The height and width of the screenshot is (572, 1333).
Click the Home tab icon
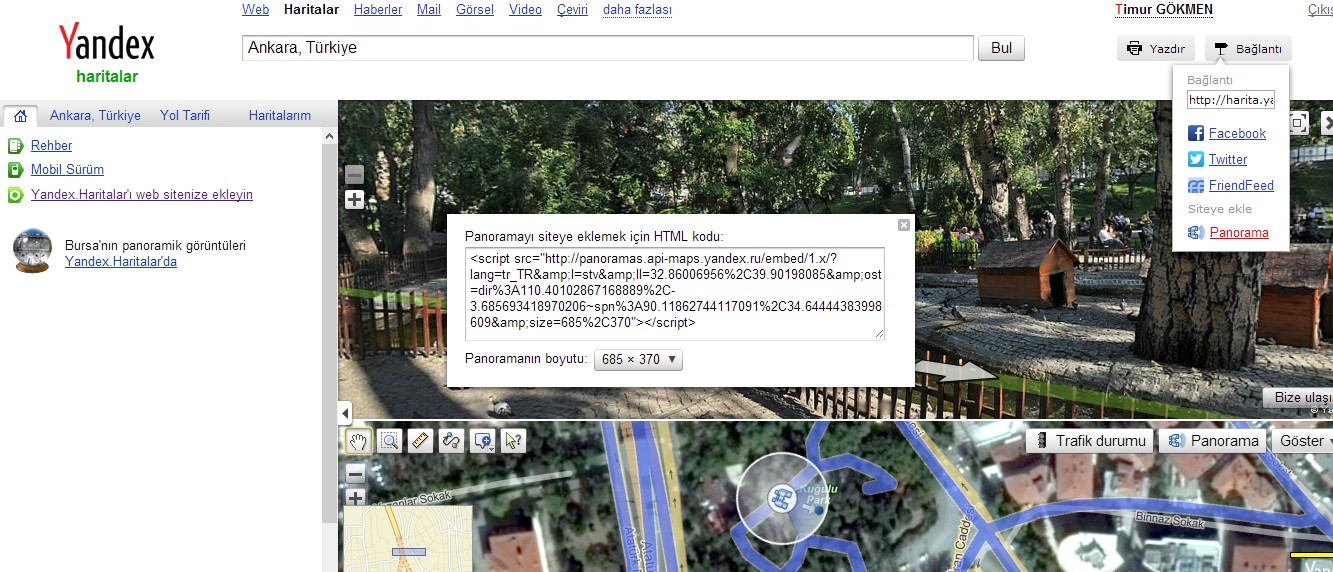pyautogui.click(x=20, y=115)
